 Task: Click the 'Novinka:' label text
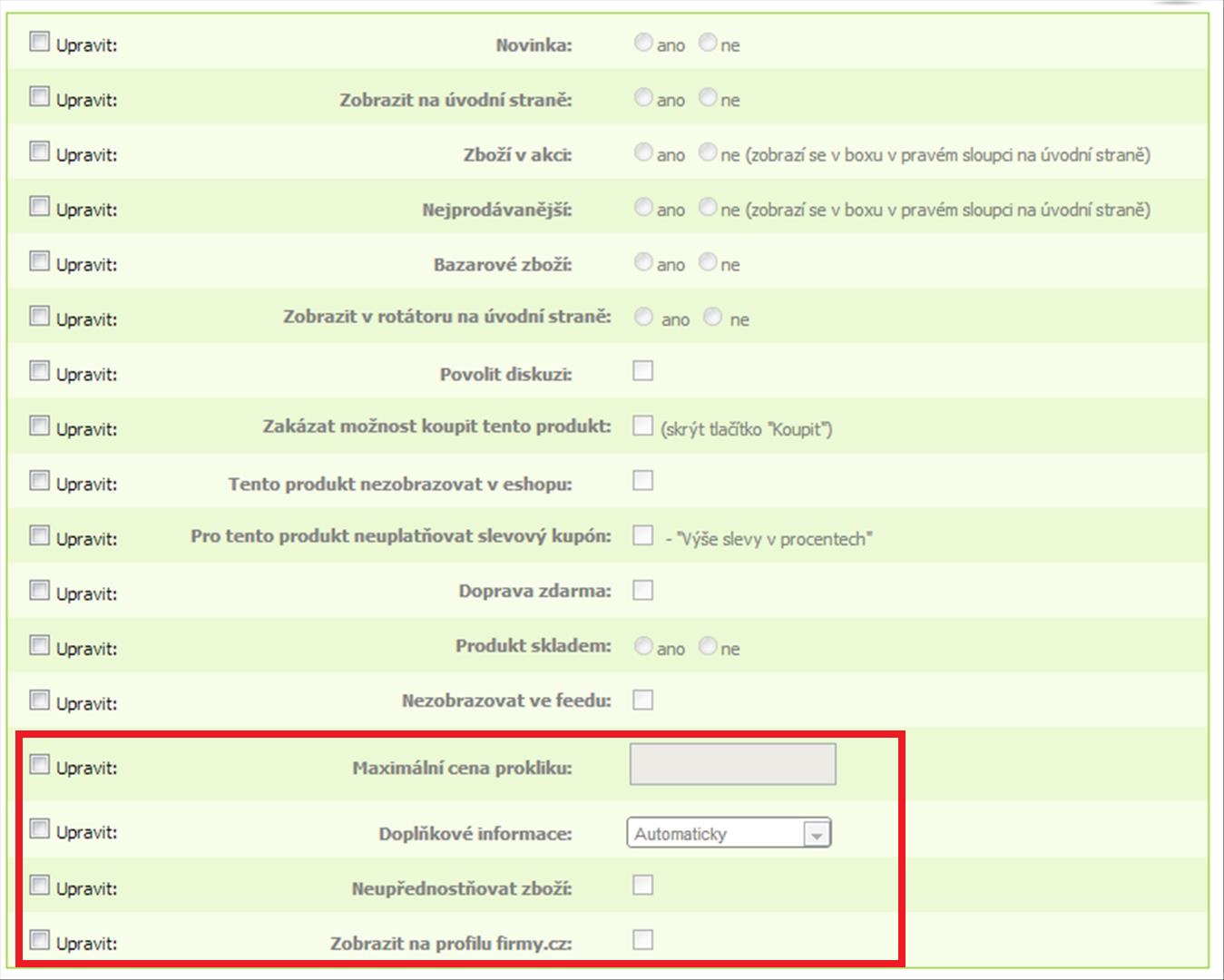534,44
